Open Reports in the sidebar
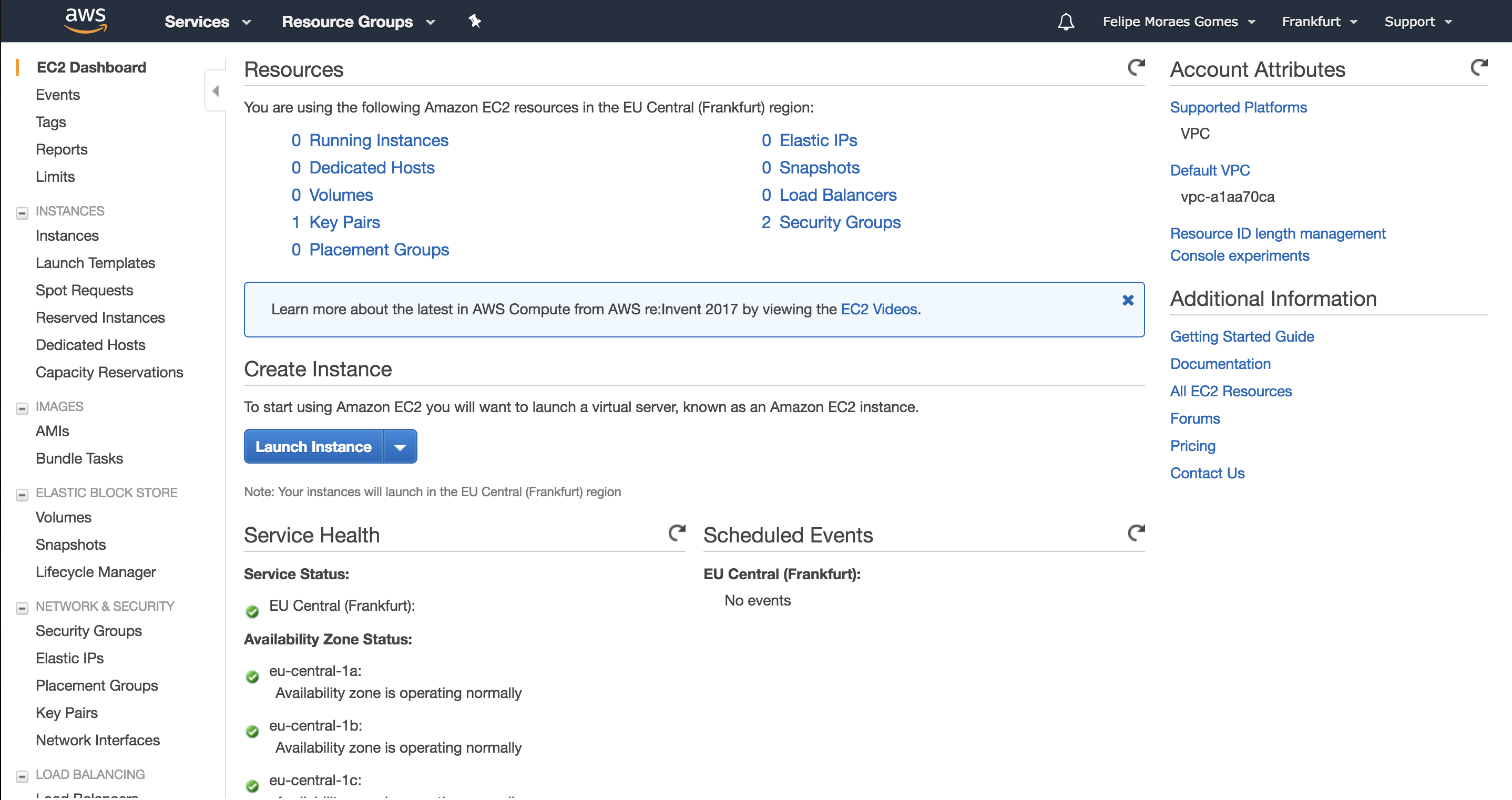Viewport: 1512px width, 800px height. (61, 149)
